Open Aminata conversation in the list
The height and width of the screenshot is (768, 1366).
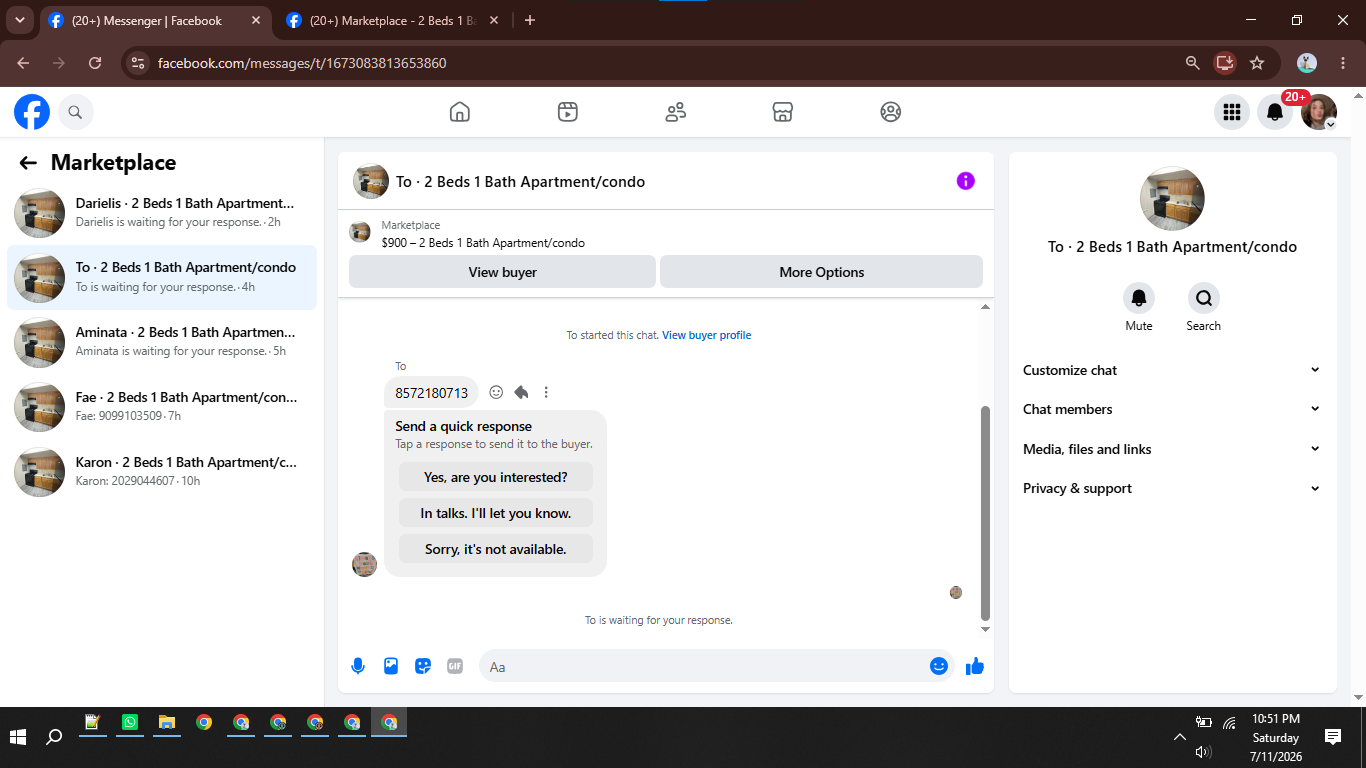tap(162, 341)
